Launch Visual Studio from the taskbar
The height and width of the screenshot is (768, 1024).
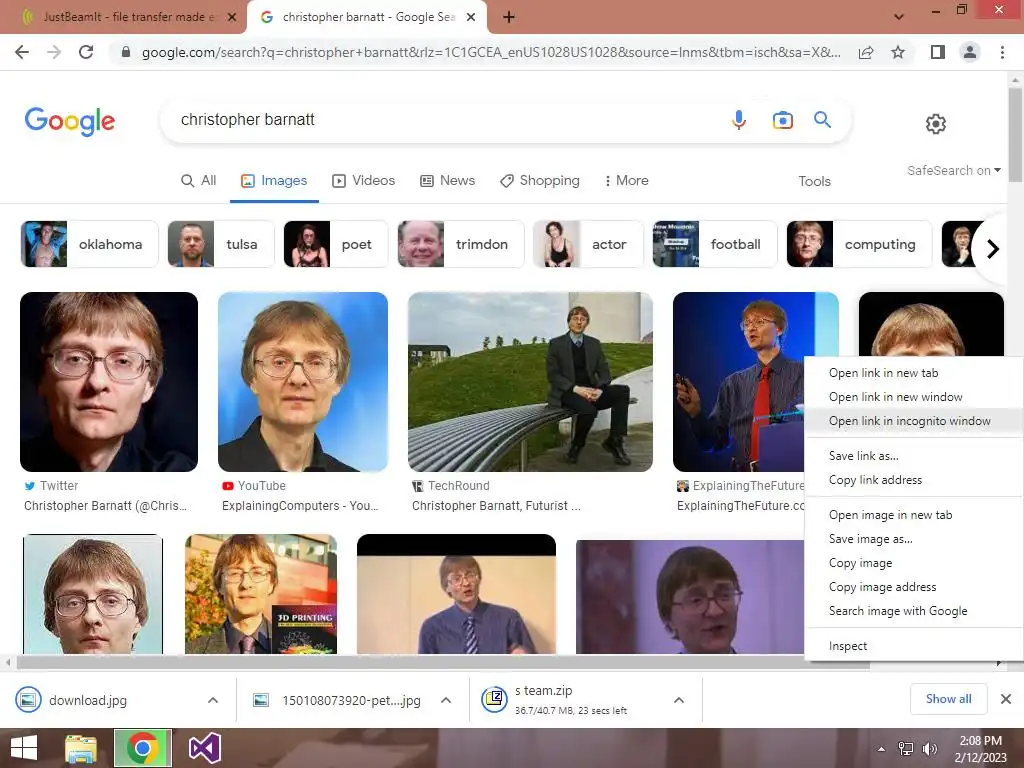[204, 748]
